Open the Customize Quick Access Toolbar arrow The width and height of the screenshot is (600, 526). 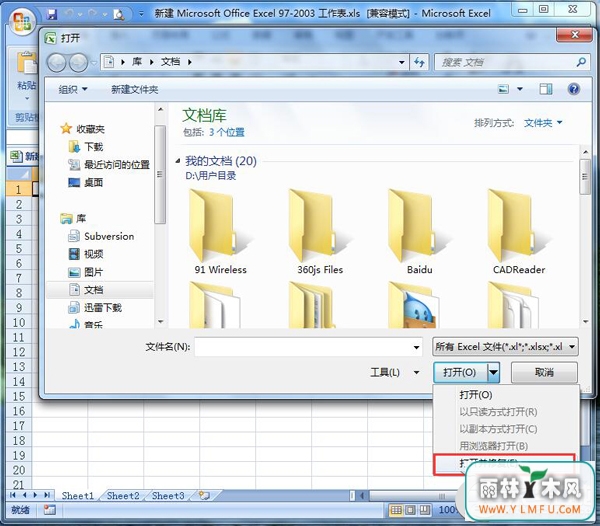click(x=142, y=14)
